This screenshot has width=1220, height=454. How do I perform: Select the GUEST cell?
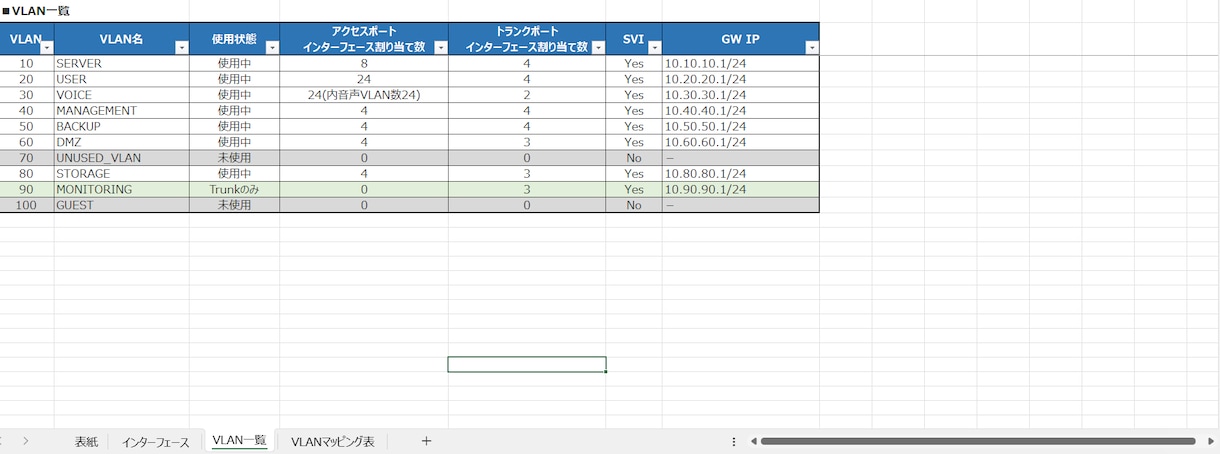[x=121, y=205]
